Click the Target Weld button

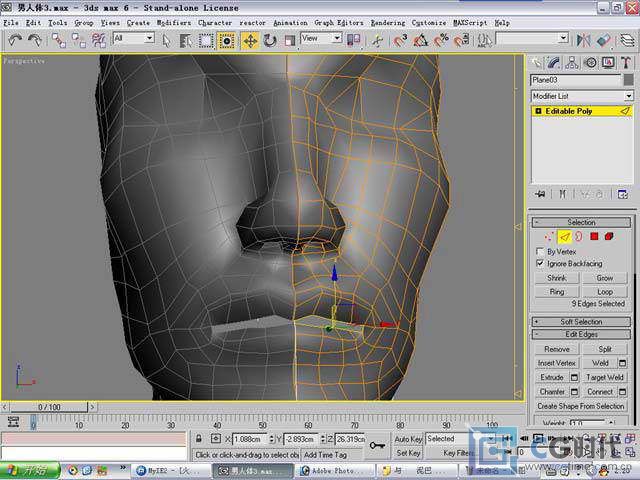604,377
